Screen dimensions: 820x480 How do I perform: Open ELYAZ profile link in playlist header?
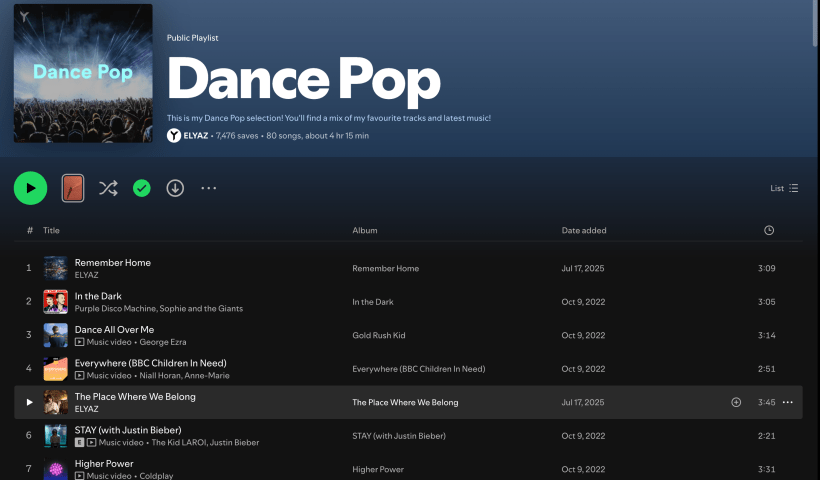click(x=197, y=135)
